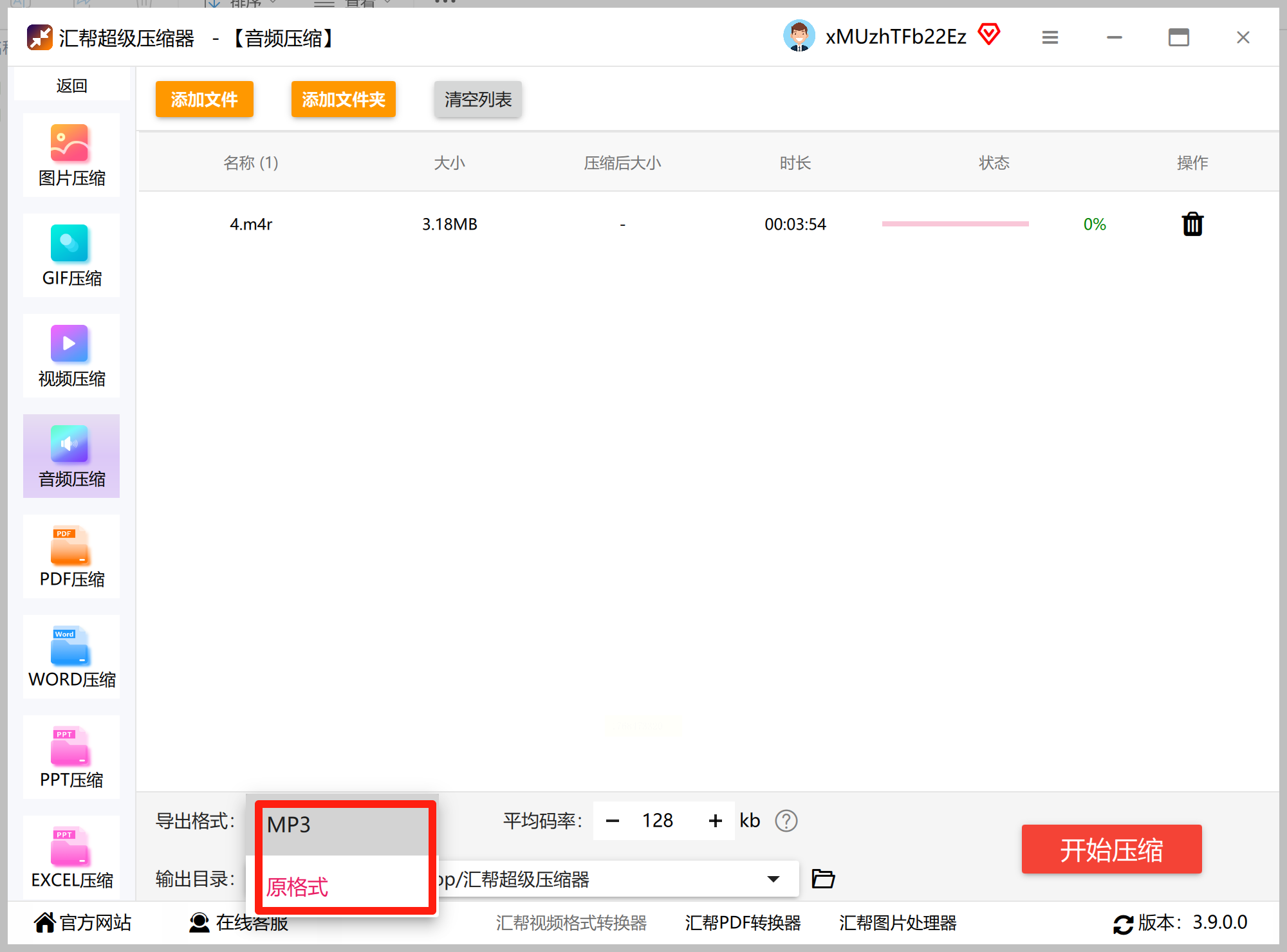Delete 4.m4r with the trash icon
The height and width of the screenshot is (952, 1287).
pos(1192,224)
